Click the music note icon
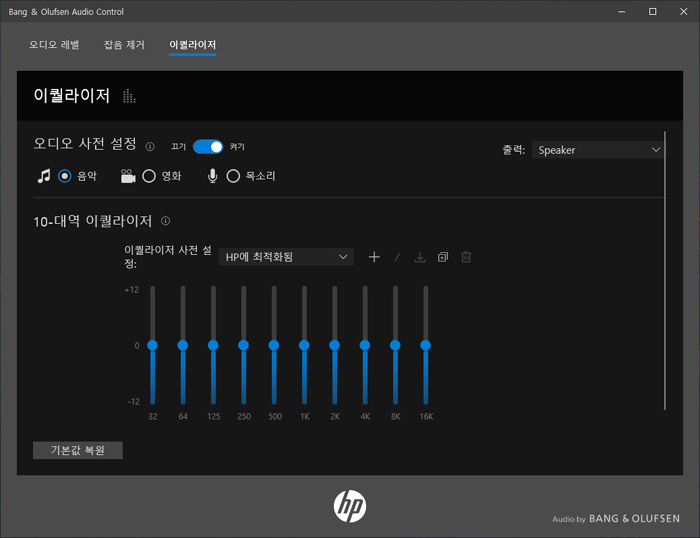 (x=44, y=176)
